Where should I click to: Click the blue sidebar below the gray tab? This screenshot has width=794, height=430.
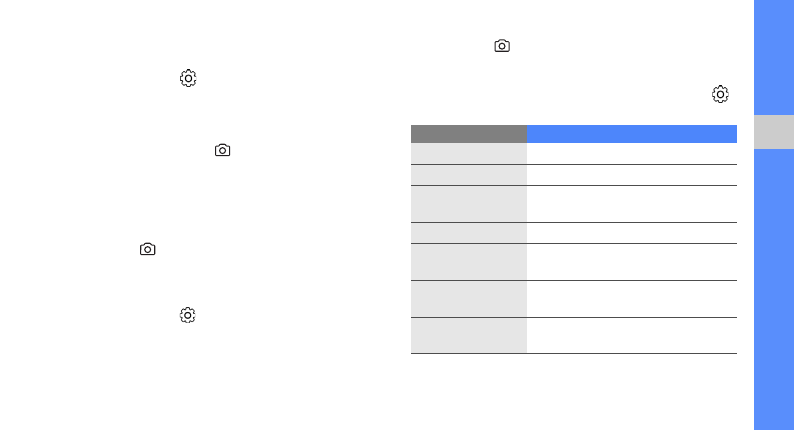click(x=774, y=290)
